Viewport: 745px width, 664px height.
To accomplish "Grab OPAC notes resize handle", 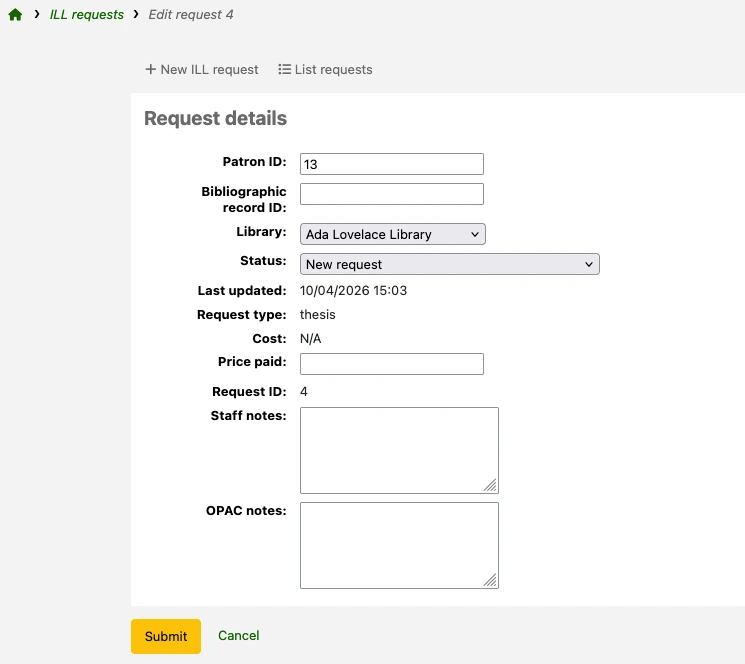I will click(491, 580).
